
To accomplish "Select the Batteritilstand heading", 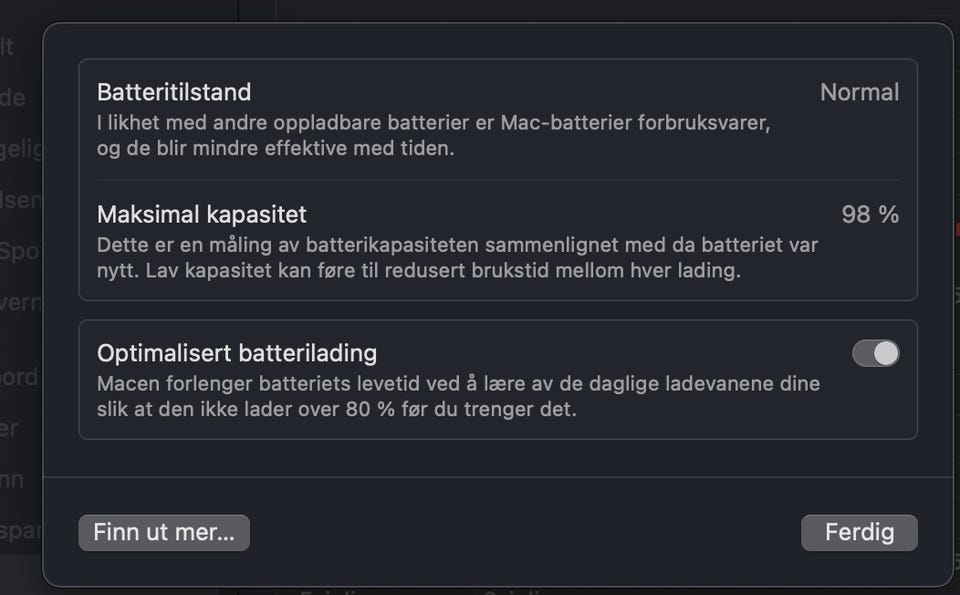I will 174,92.
